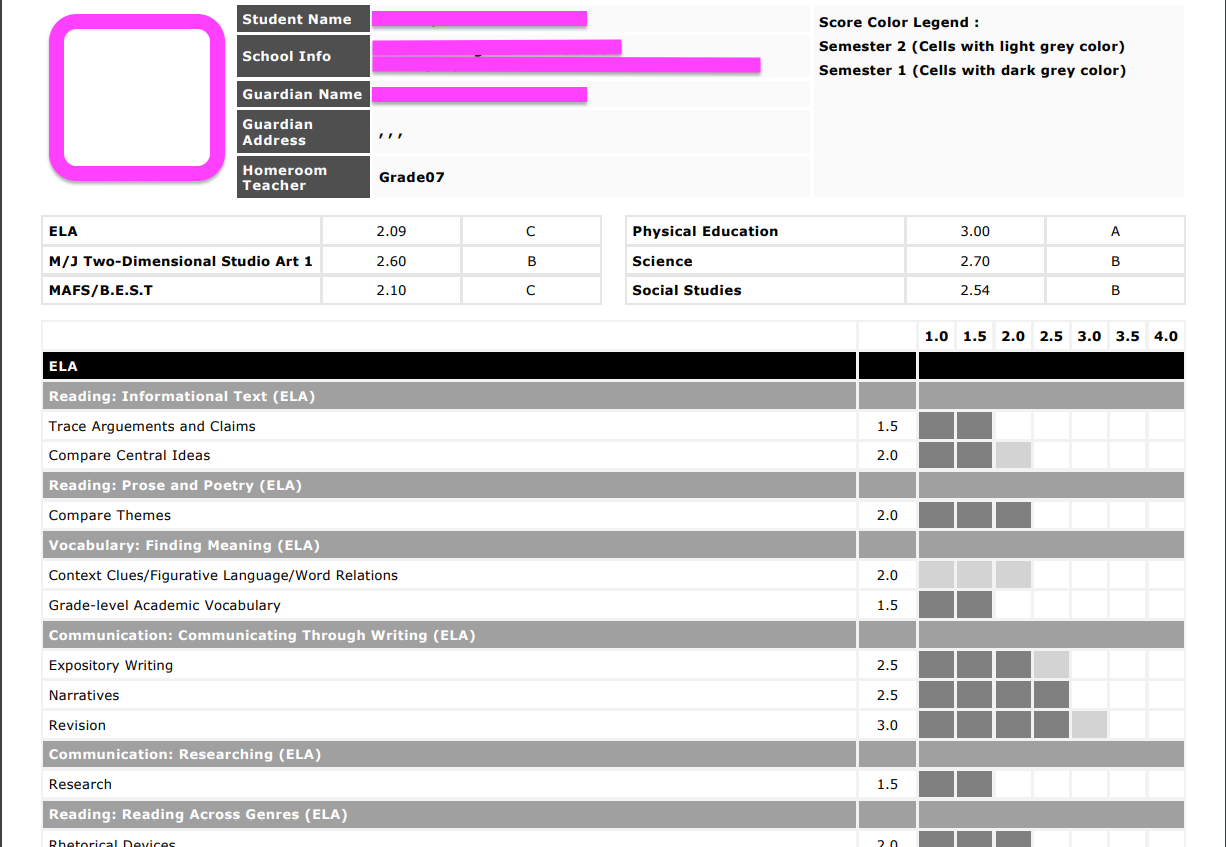The image size is (1226, 847).
Task: Click the 1.0 scale column header
Action: [936, 336]
